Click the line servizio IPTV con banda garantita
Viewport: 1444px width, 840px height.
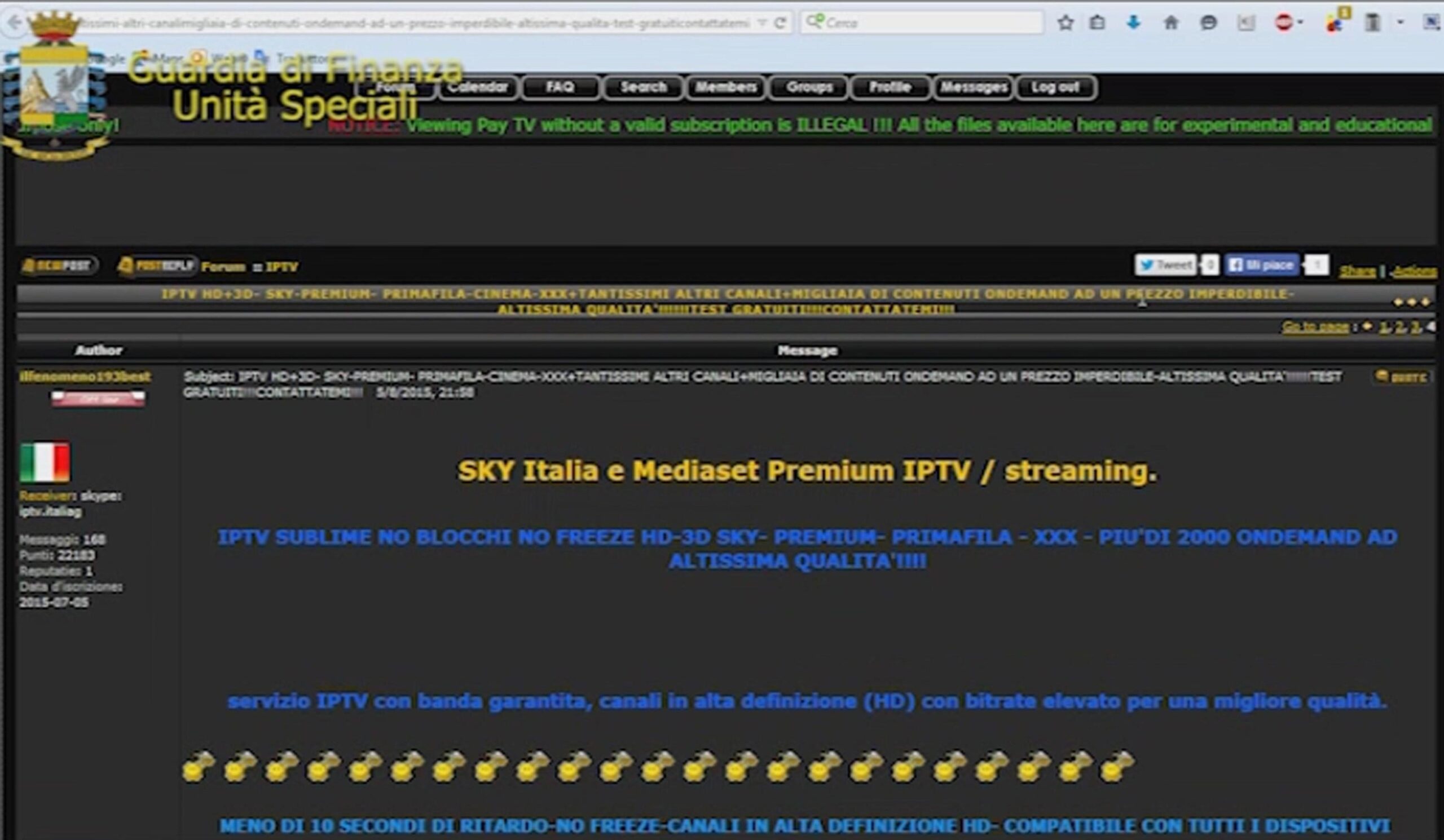(807, 701)
